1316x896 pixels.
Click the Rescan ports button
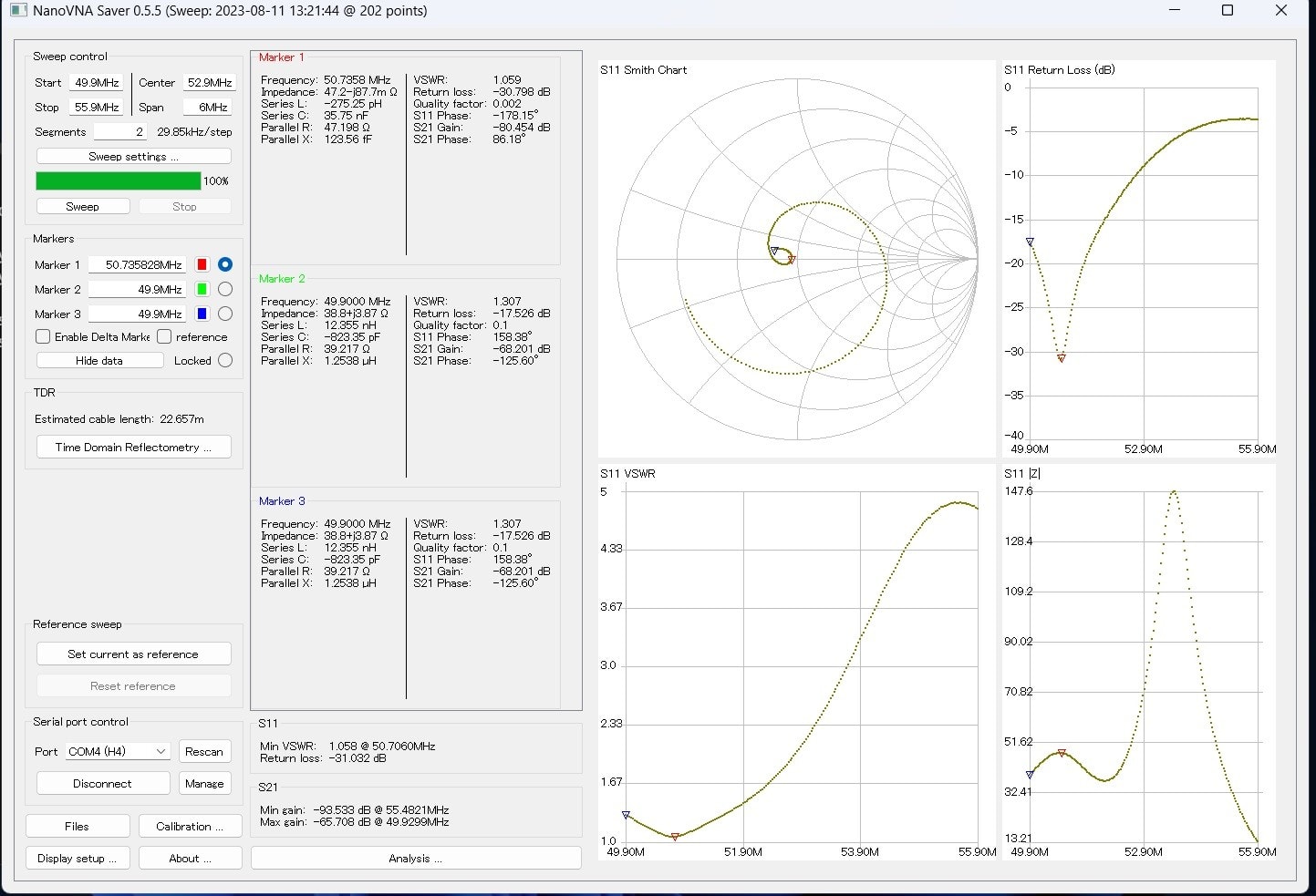point(204,752)
